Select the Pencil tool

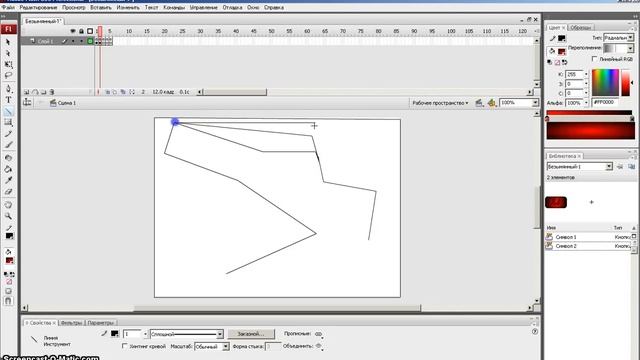point(8,133)
